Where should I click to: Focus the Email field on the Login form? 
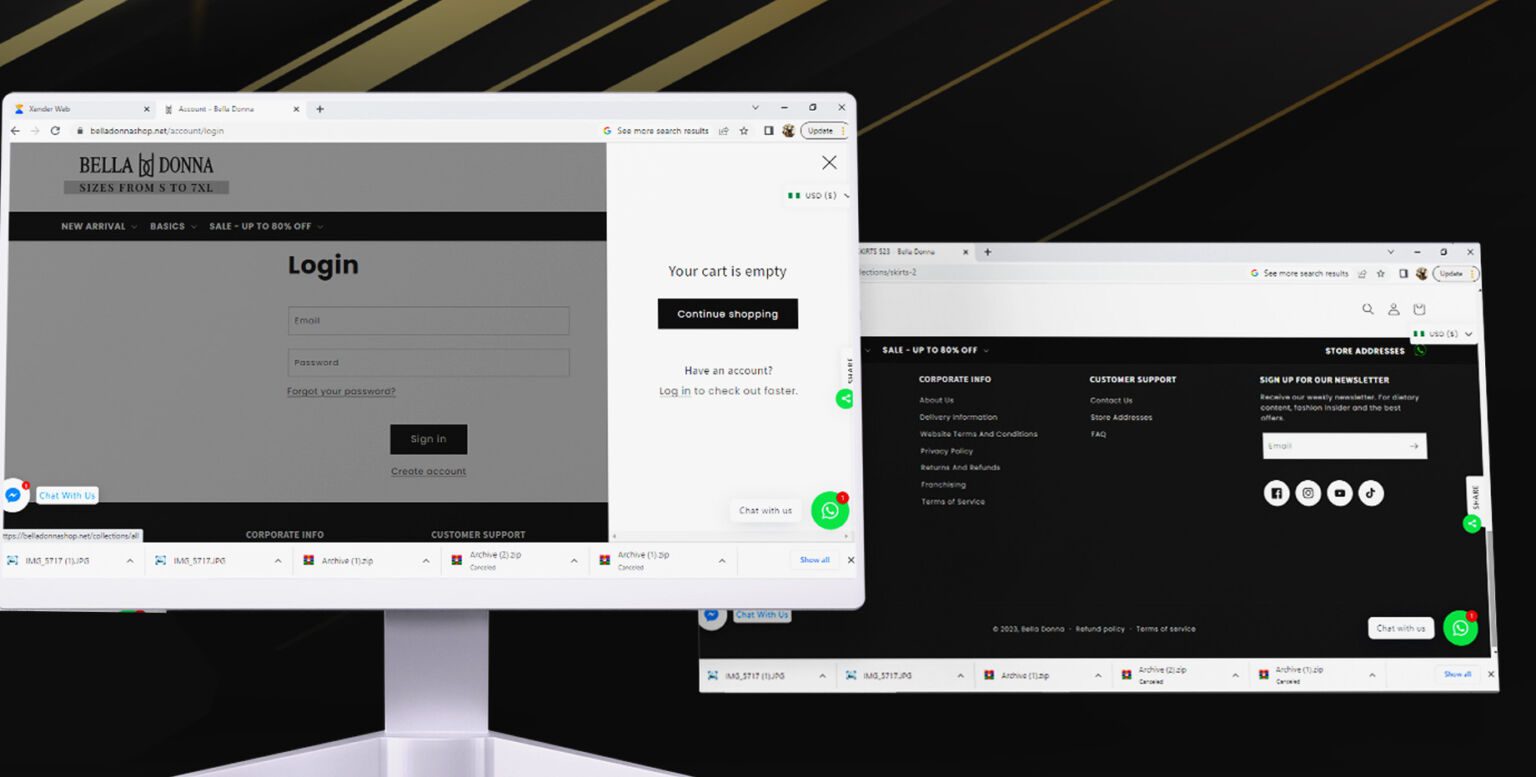[428, 321]
